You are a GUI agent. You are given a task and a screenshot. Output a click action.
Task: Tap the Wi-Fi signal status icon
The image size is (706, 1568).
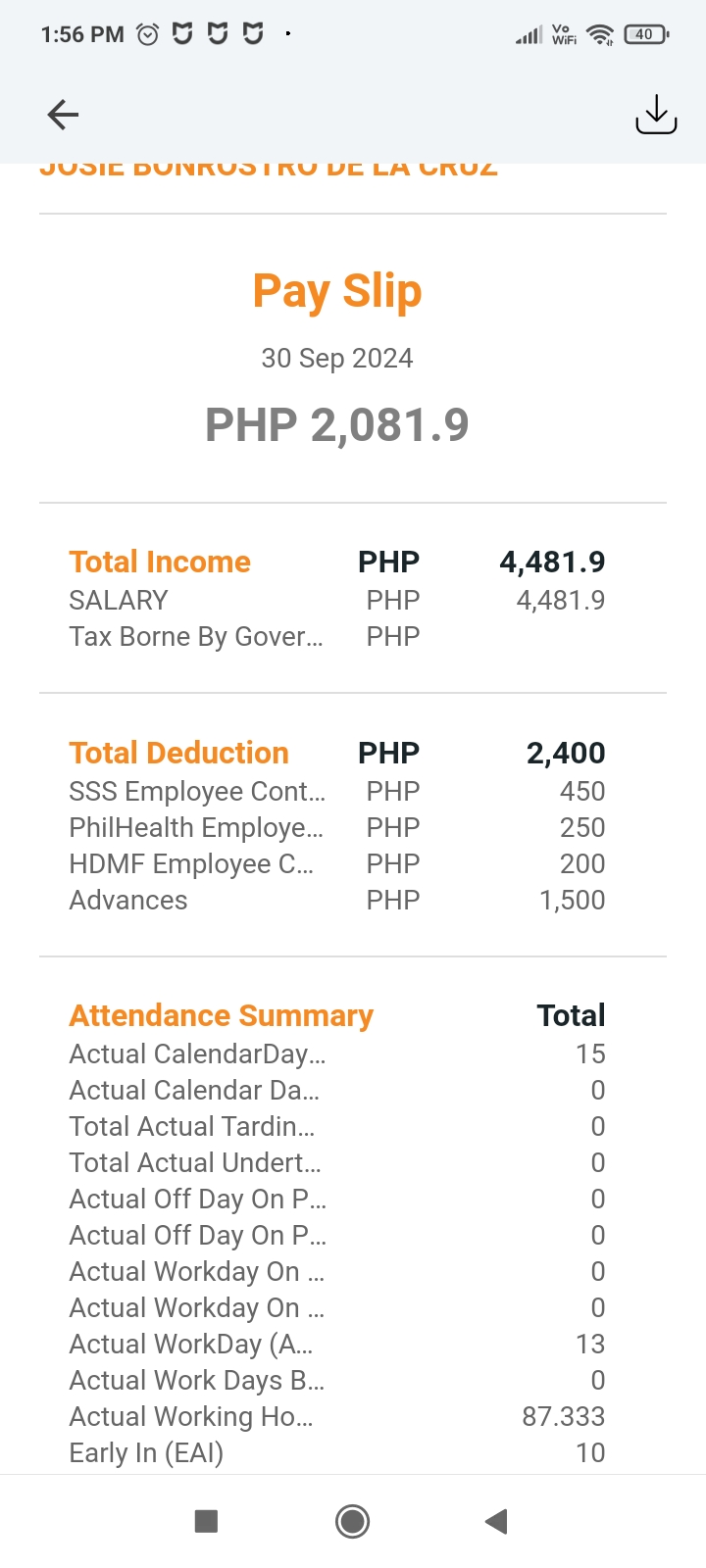[599, 34]
